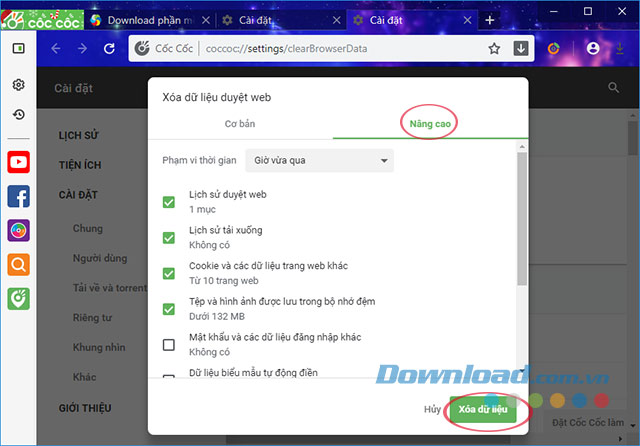The image size is (640, 446).
Task: Open the Cốc Cốc logo menu
Action: [42, 20]
